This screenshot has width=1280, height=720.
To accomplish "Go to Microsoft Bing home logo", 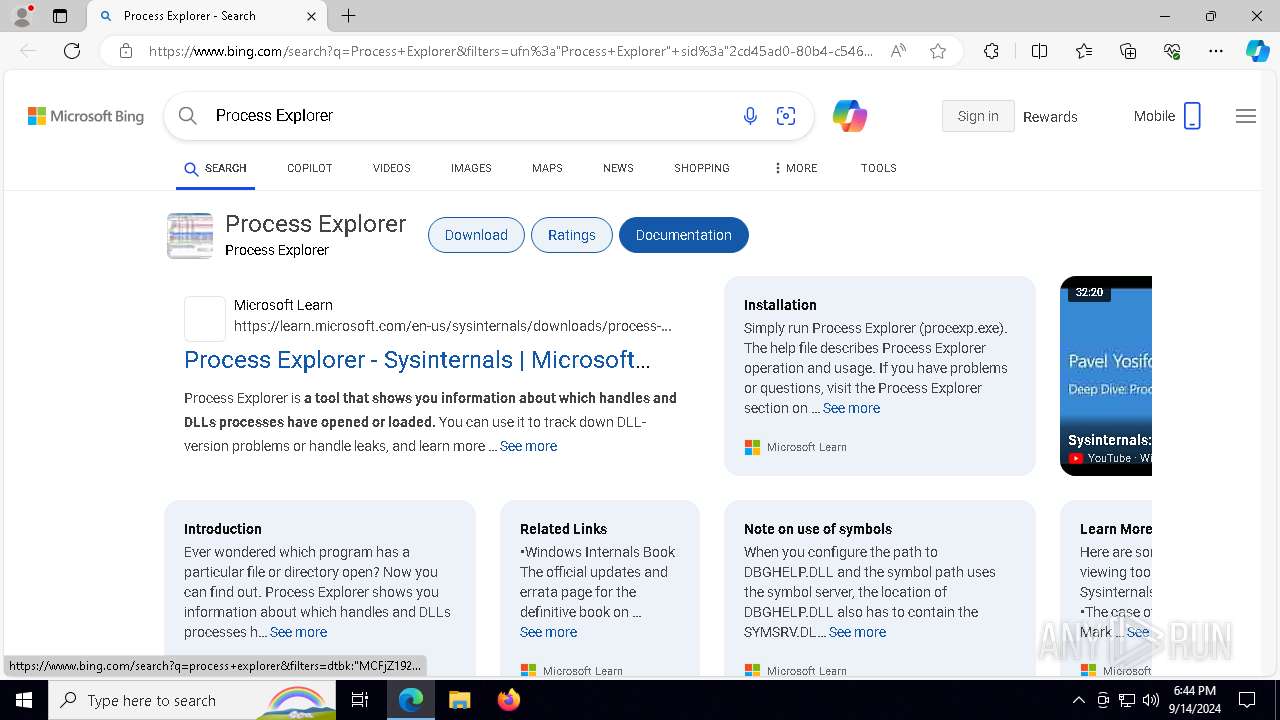I will [86, 116].
